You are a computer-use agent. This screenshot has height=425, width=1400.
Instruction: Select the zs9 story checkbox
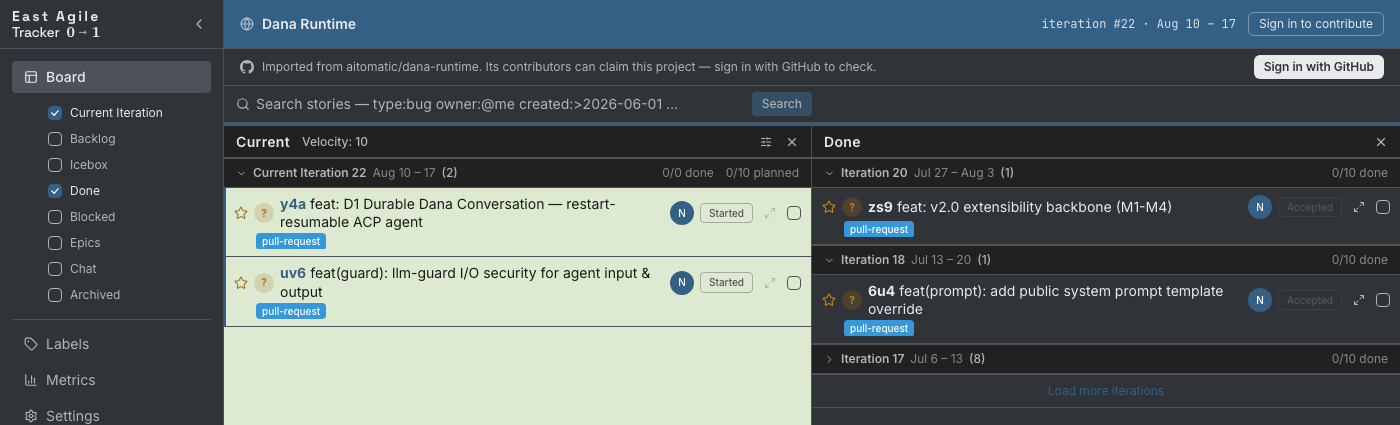(1383, 207)
